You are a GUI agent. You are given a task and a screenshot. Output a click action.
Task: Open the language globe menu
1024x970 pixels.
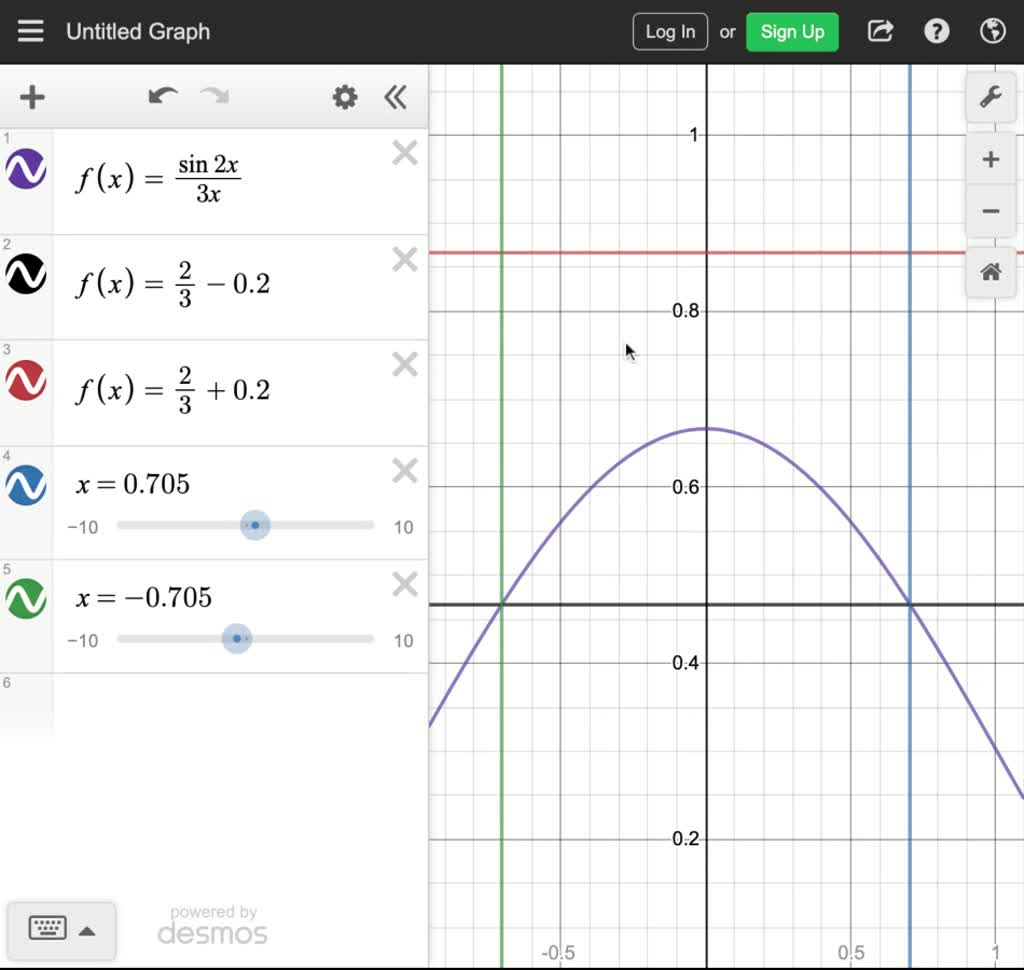click(x=992, y=31)
